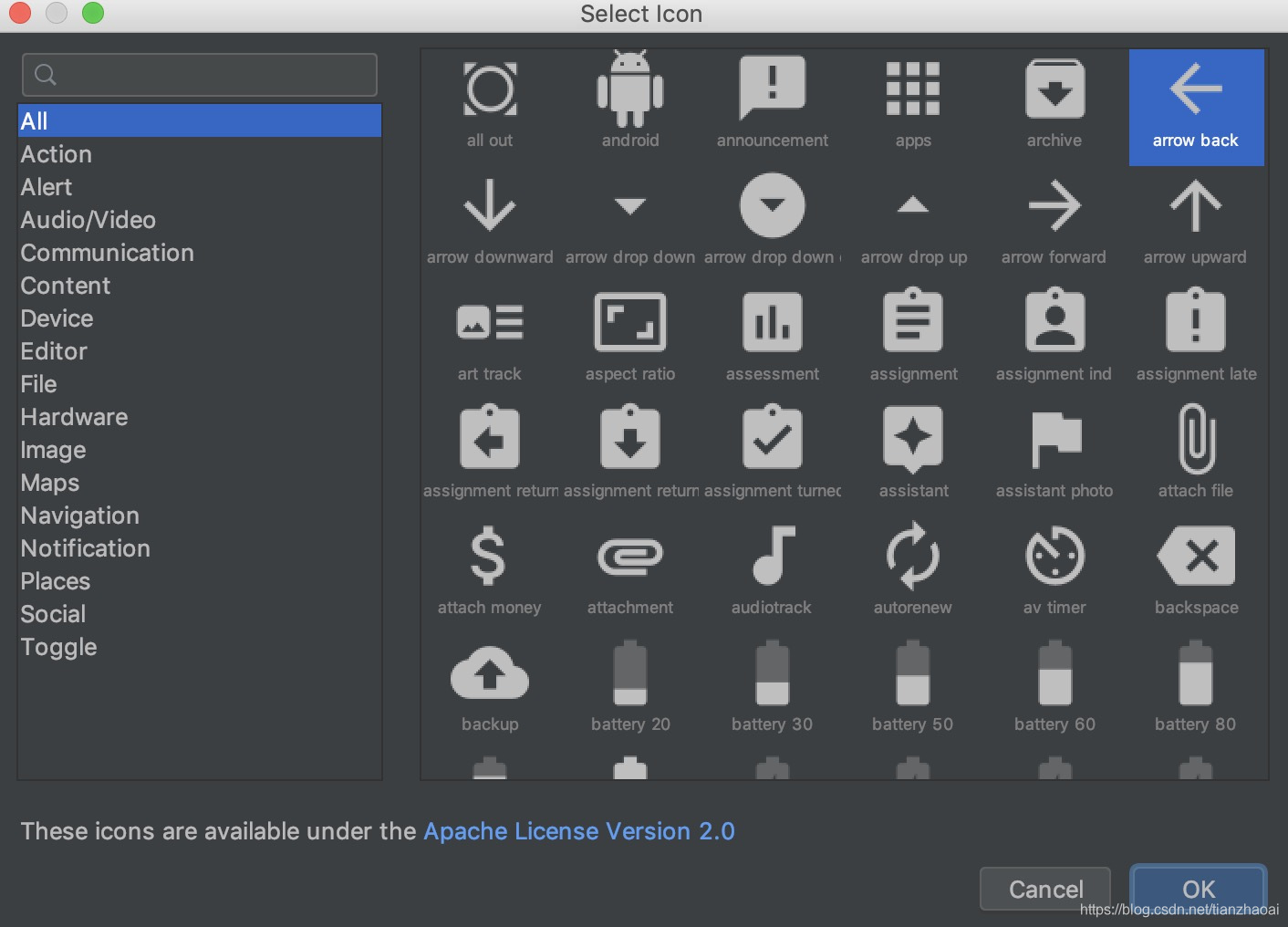1288x927 pixels.
Task: Filter icons by Action category
Action: point(199,154)
